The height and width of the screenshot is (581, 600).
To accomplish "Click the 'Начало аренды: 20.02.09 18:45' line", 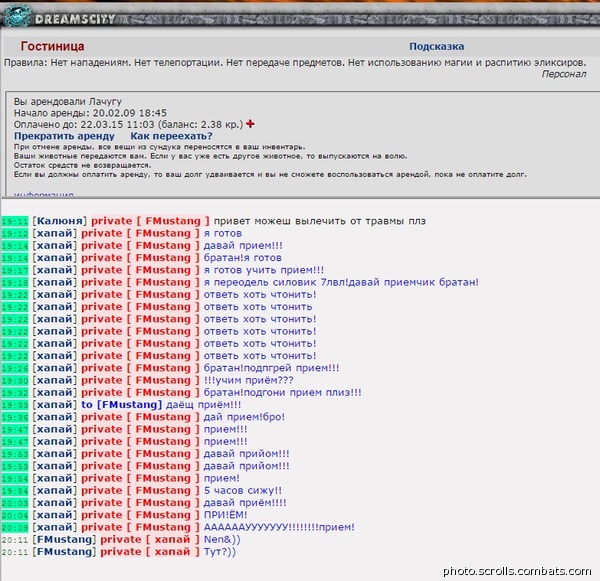I will tap(90, 113).
